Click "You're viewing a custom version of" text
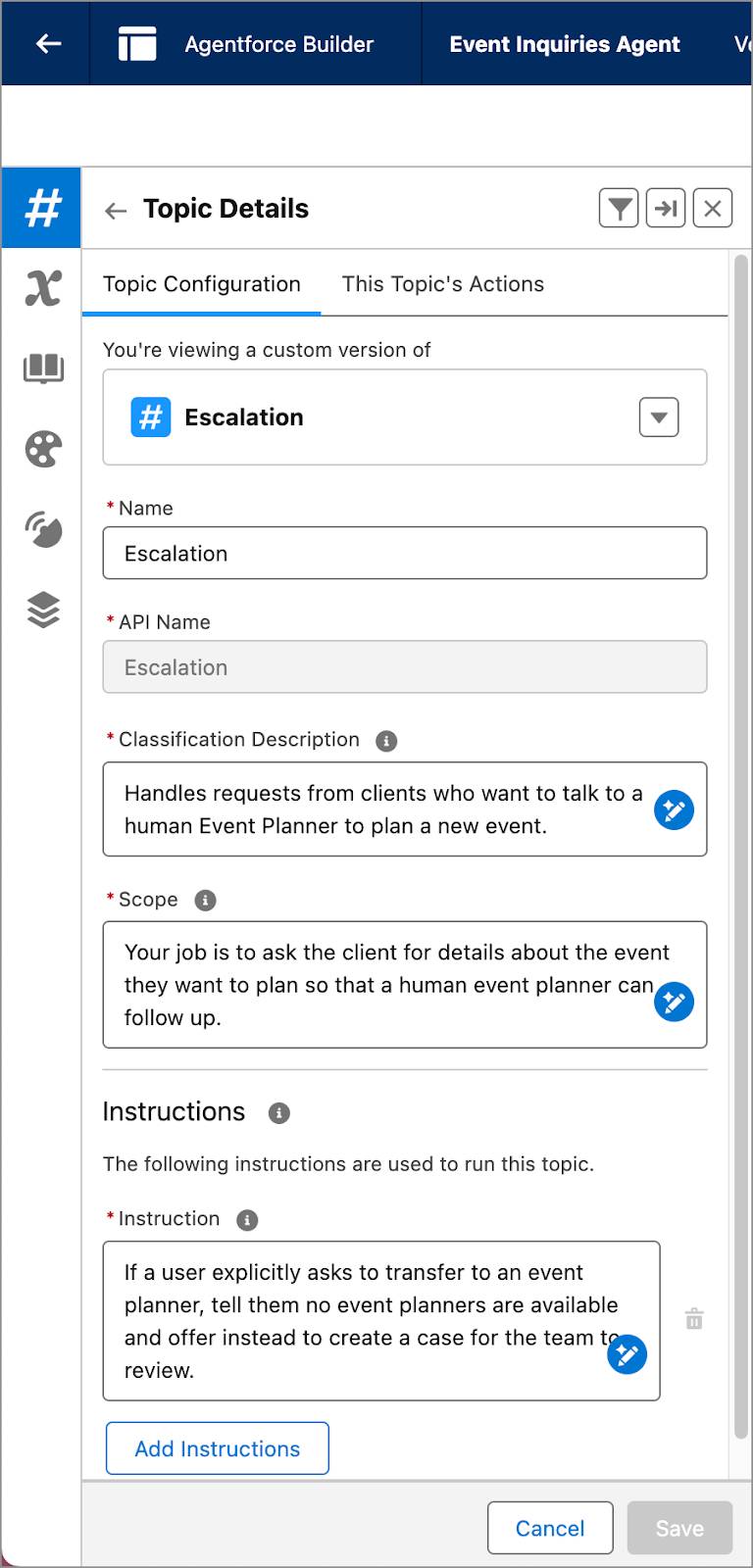This screenshot has width=753, height=1568. pyautogui.click(x=267, y=350)
